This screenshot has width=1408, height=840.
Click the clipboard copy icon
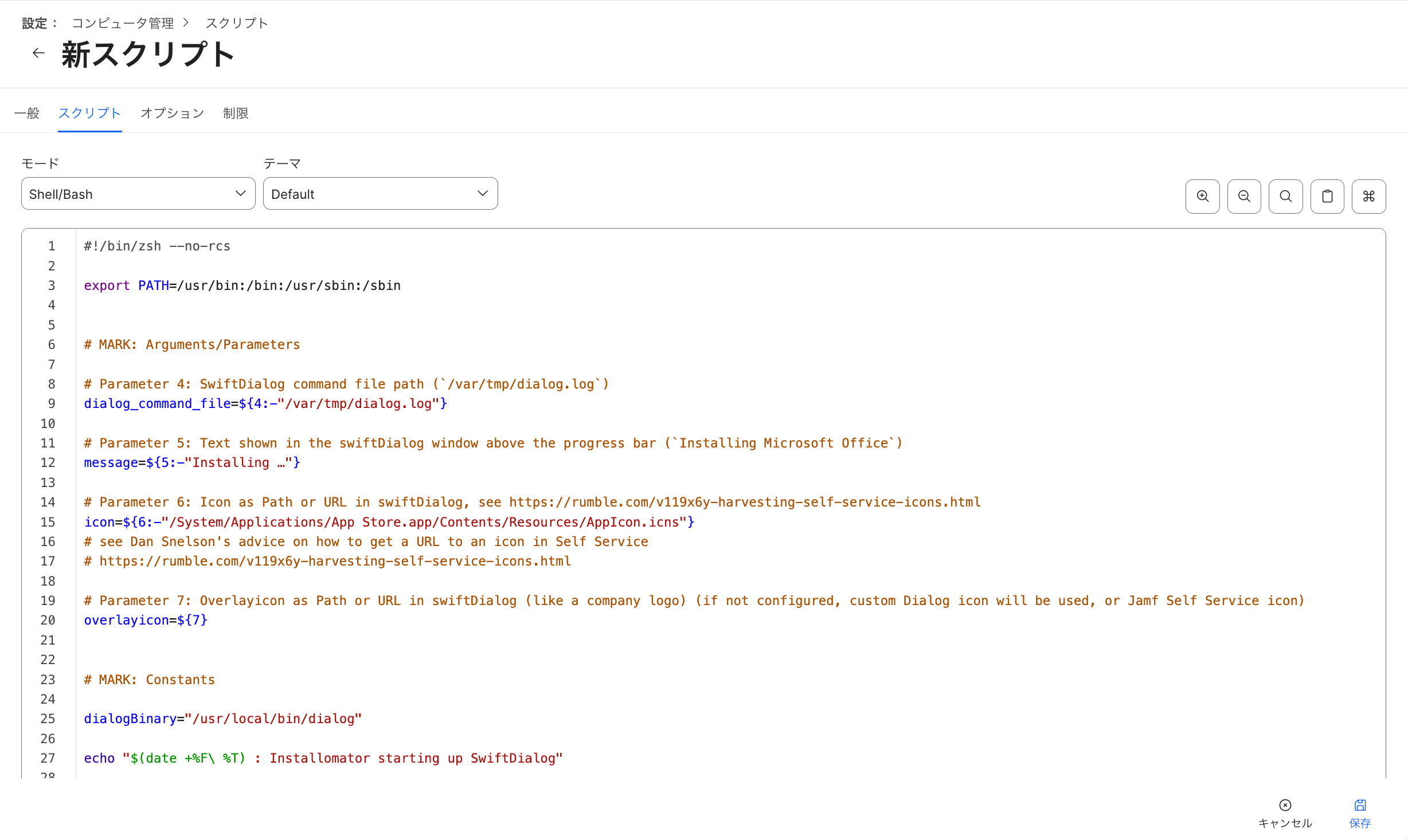[1327, 196]
